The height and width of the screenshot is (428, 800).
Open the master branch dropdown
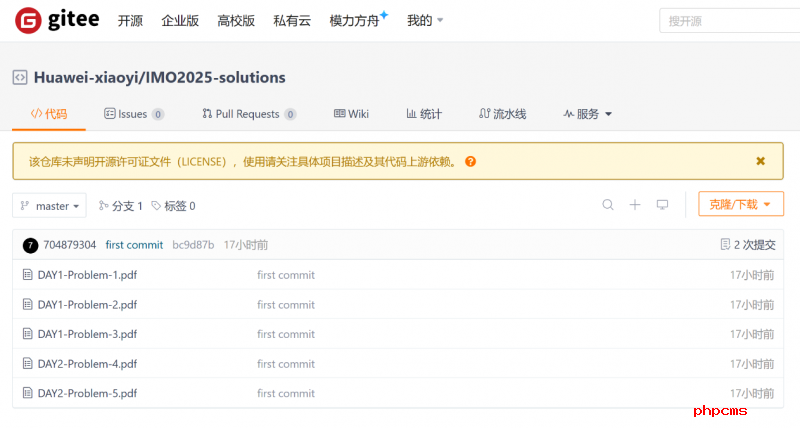click(x=49, y=206)
